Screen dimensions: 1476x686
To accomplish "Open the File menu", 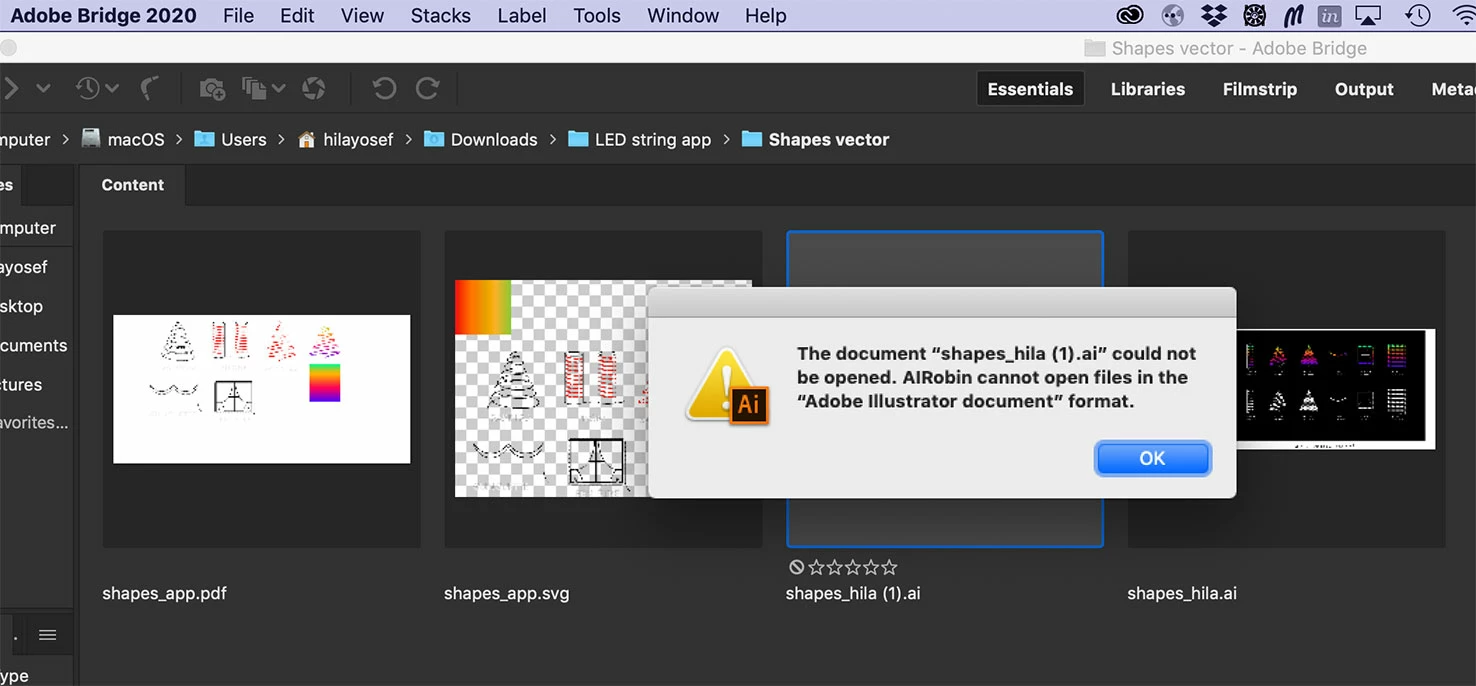I will point(238,16).
